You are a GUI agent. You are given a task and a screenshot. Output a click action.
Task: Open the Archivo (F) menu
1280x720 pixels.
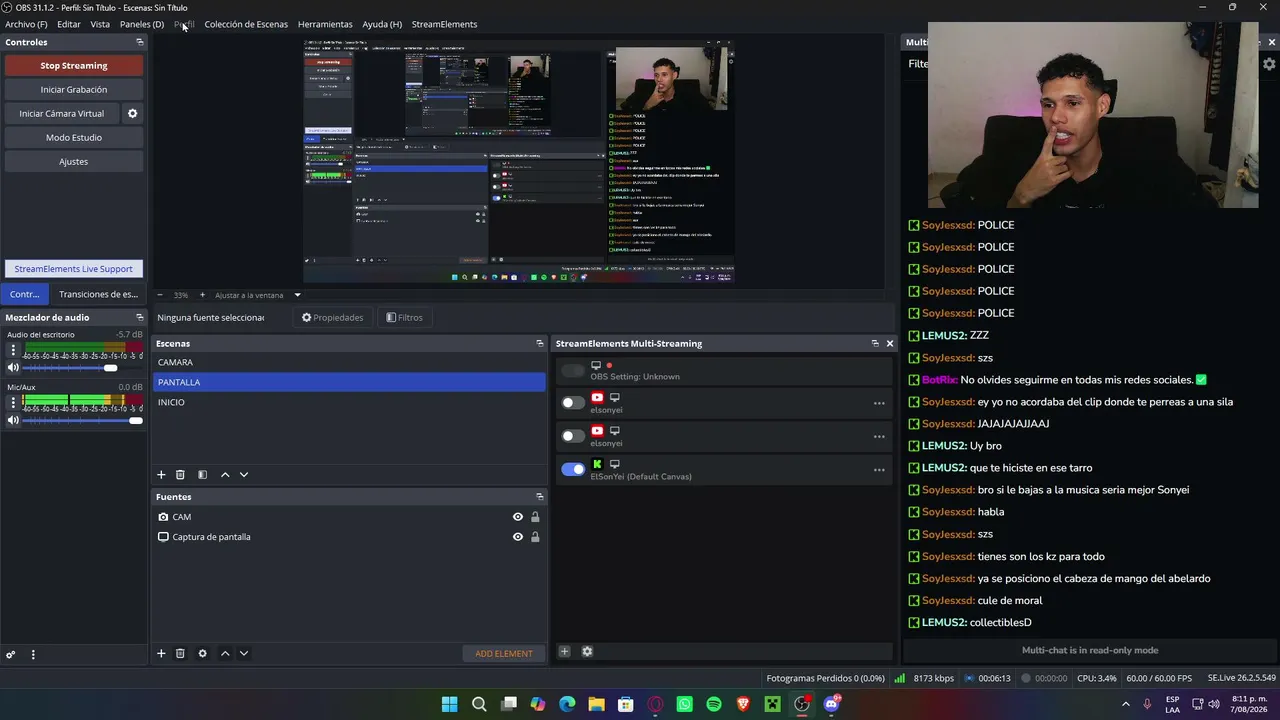click(26, 24)
